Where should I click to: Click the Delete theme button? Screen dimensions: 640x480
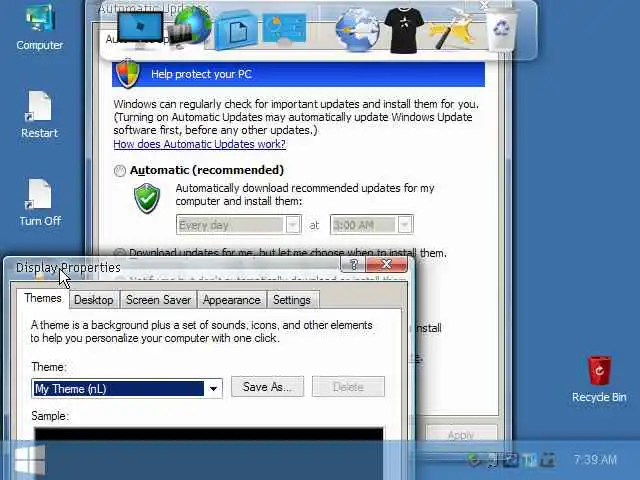[348, 387]
